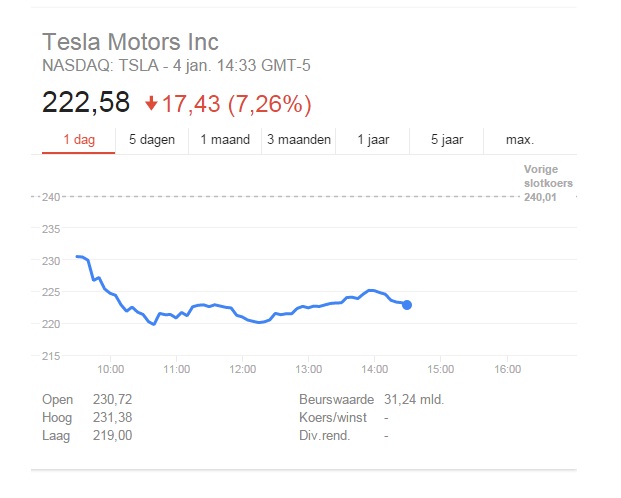Click the red 17,43 (7,26%) change value
Image resolution: width=621 pixels, height=498 pixels.
(237, 103)
